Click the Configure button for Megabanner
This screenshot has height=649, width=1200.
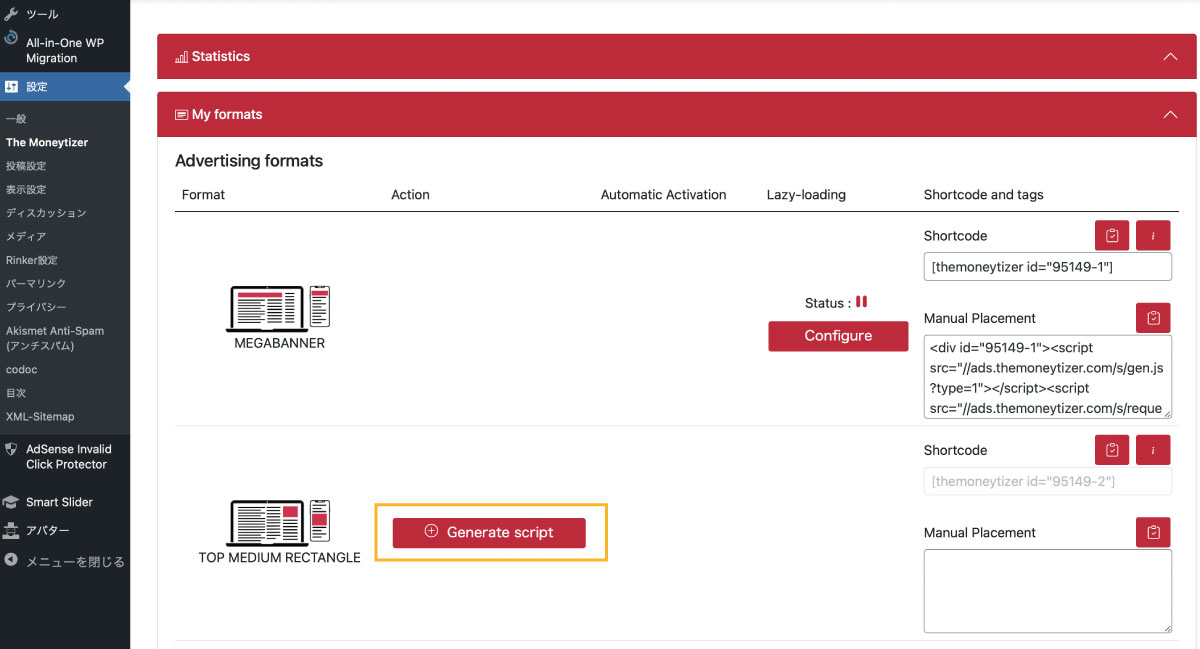point(838,336)
